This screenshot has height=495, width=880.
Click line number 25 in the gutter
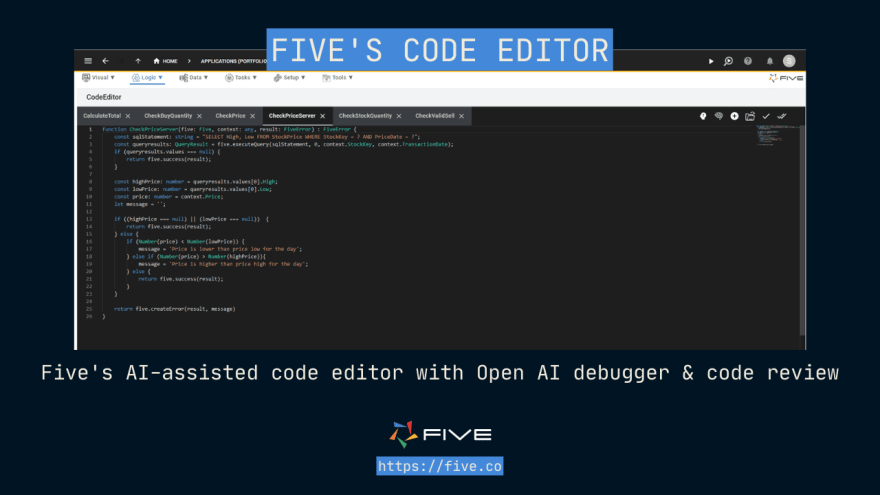click(x=89, y=309)
